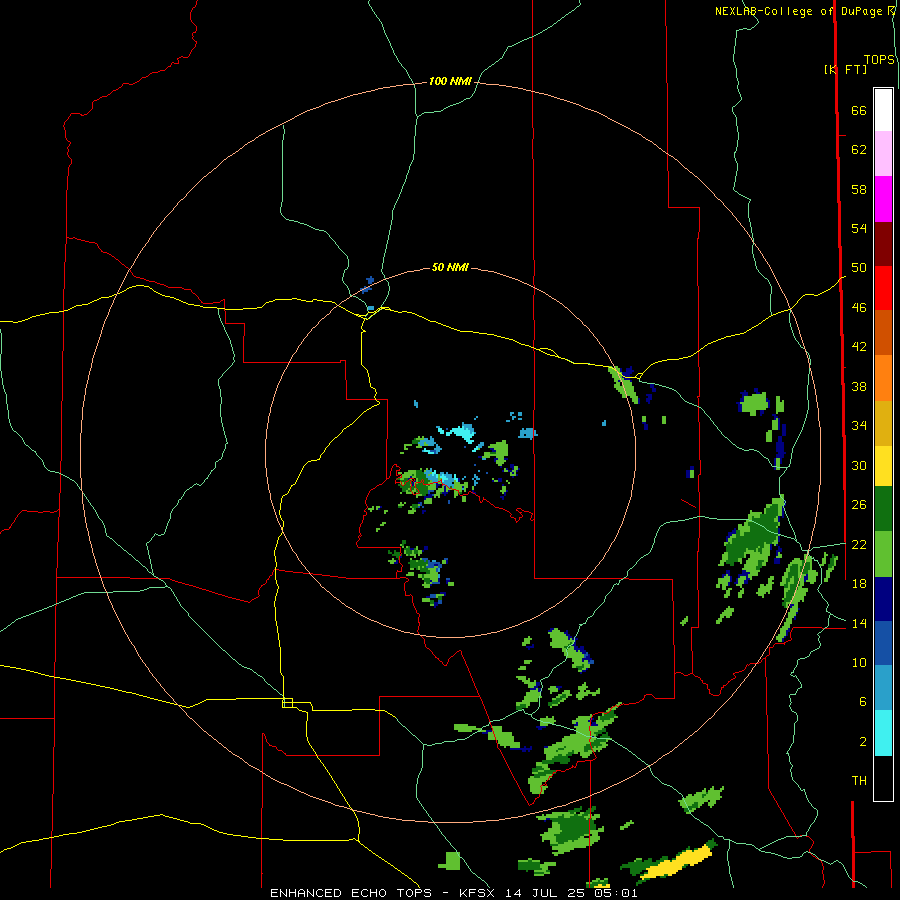900x900 pixels.
Task: Click the 6 legend value
Action: [863, 702]
